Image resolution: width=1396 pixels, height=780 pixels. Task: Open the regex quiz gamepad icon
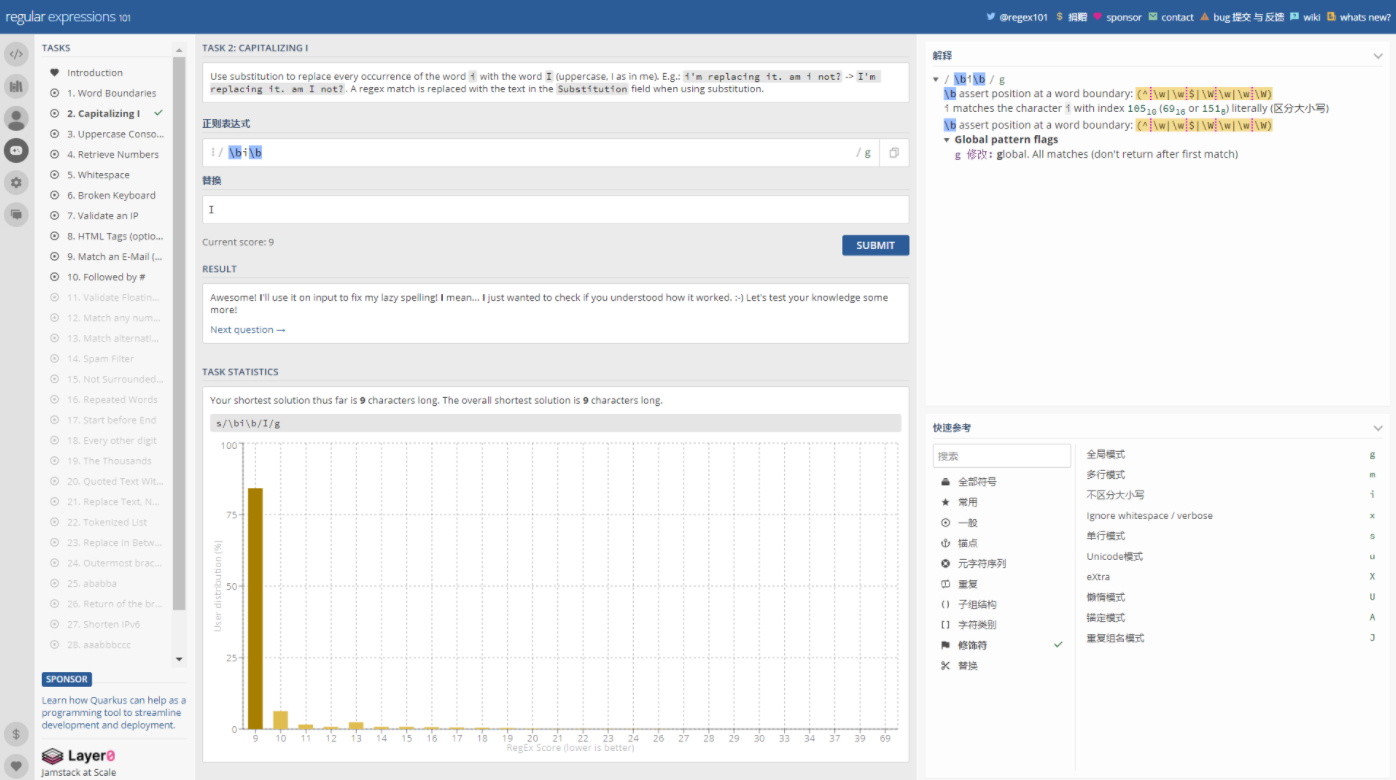coord(16,150)
